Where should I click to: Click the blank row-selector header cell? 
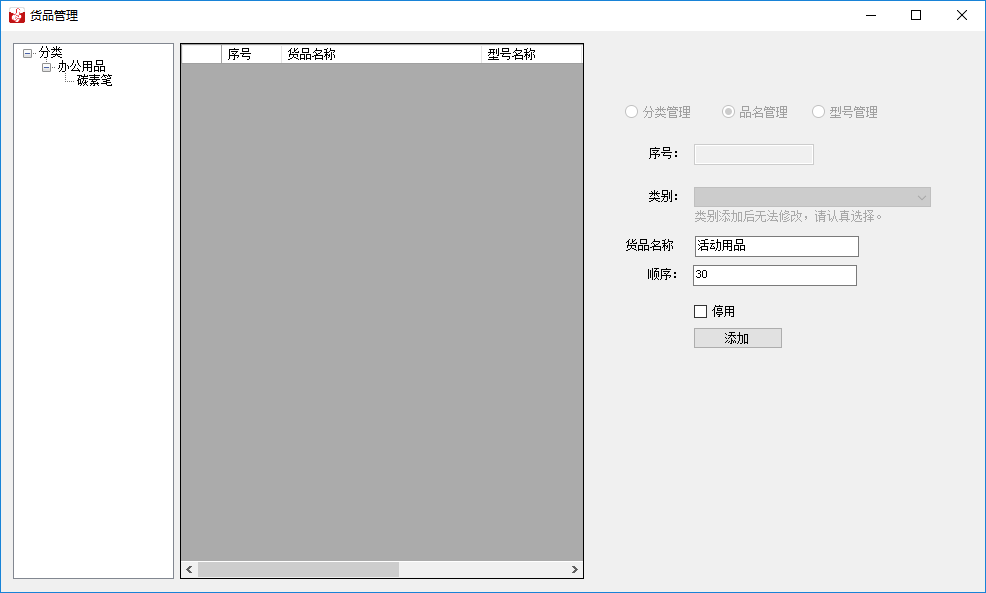[201, 54]
